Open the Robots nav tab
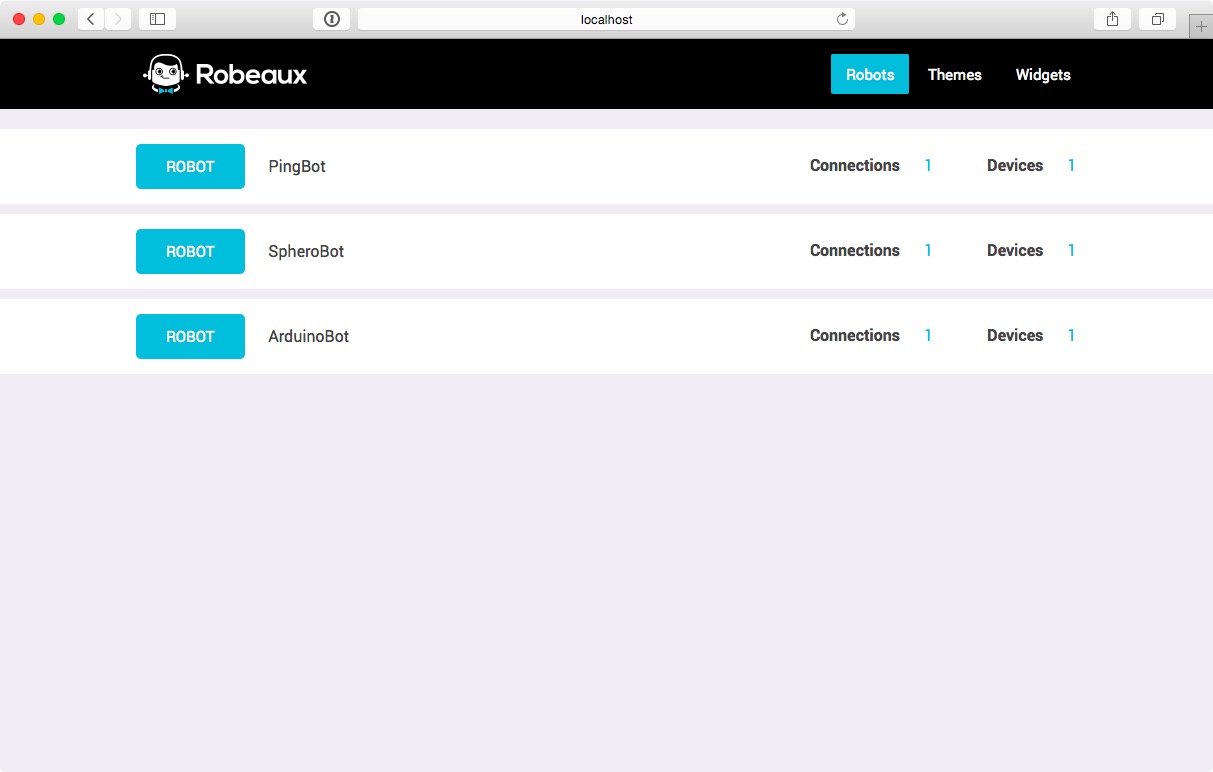The height and width of the screenshot is (772, 1213). tap(870, 74)
